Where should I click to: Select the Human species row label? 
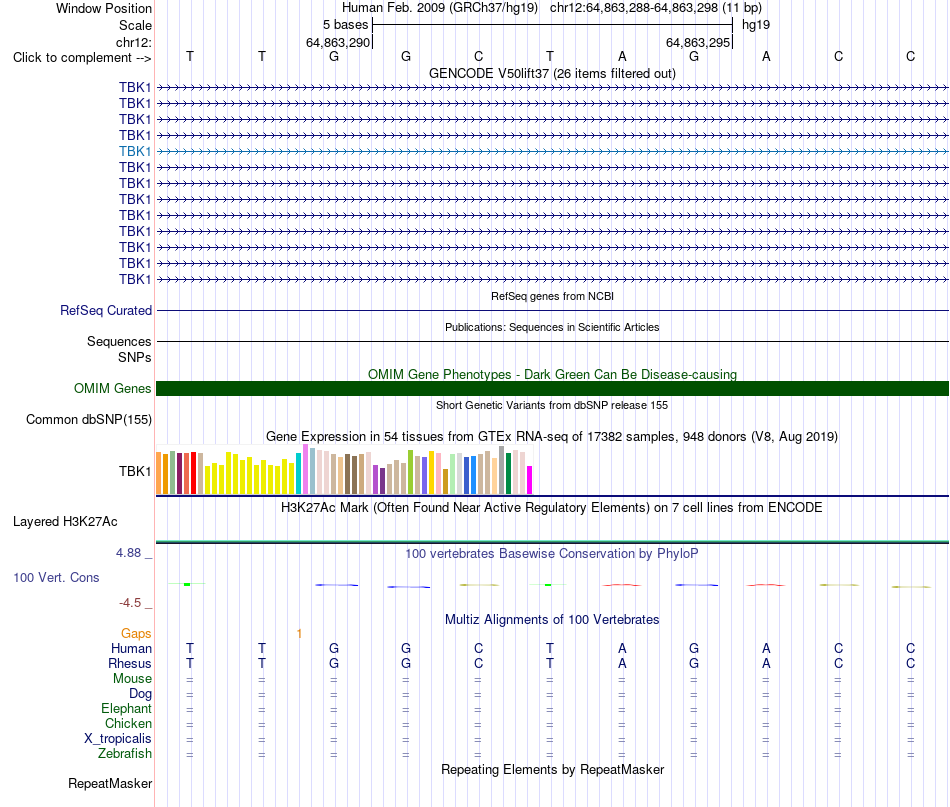click(131, 648)
